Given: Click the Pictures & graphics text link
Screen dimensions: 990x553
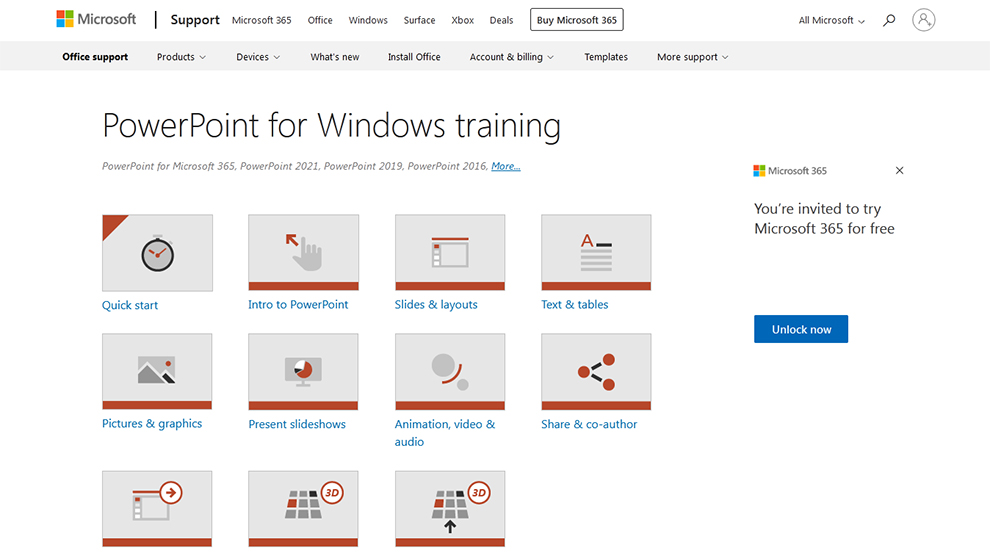Looking at the screenshot, I should [152, 424].
